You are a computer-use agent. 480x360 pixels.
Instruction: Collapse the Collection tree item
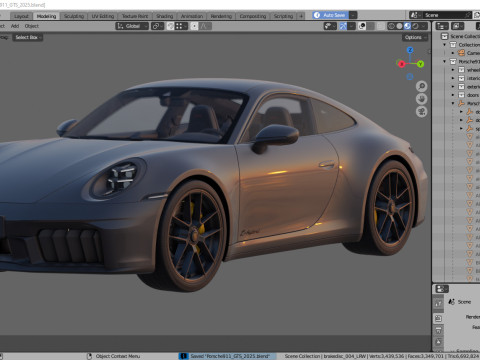point(445,45)
